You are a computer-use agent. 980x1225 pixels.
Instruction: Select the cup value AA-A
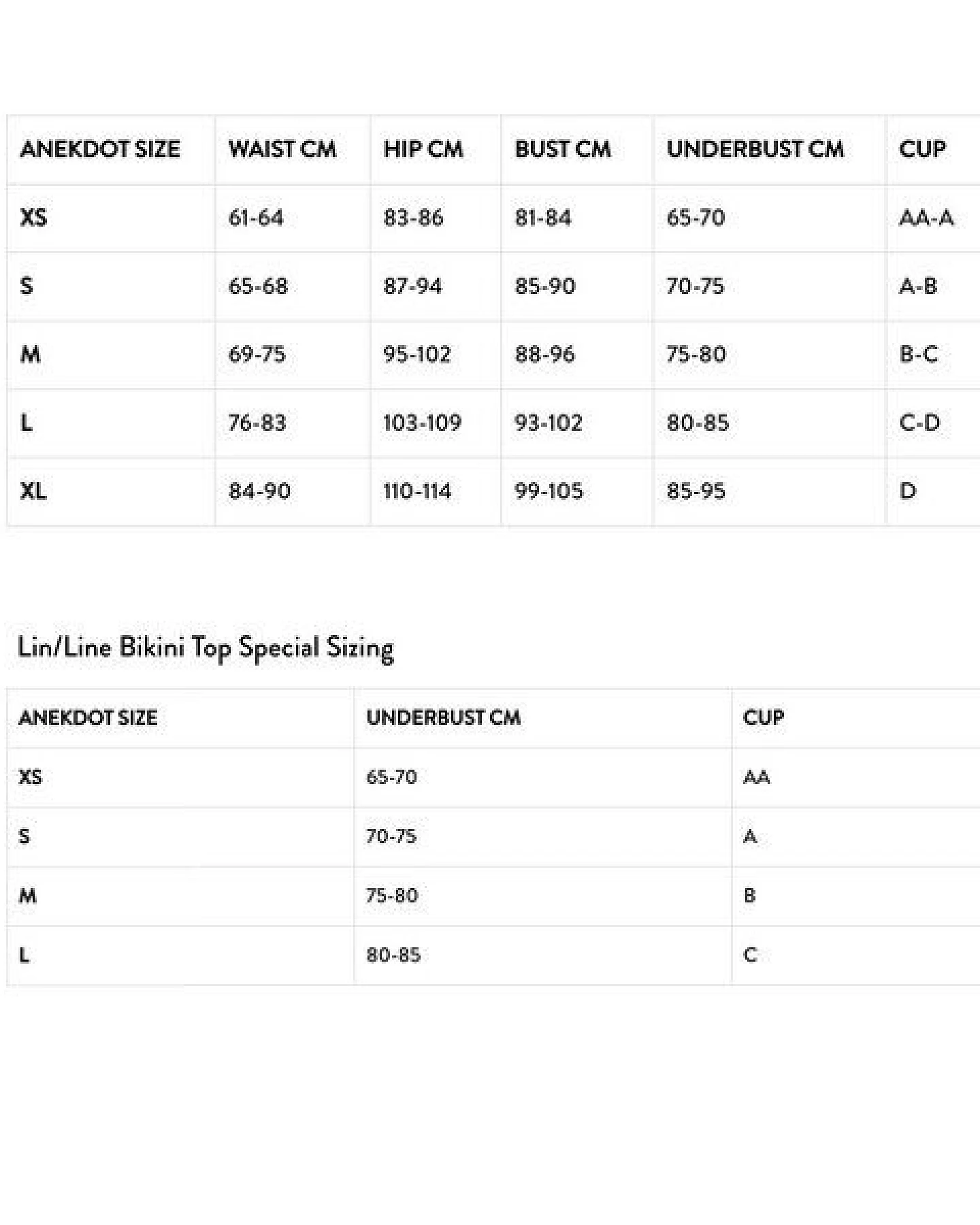coord(926,217)
